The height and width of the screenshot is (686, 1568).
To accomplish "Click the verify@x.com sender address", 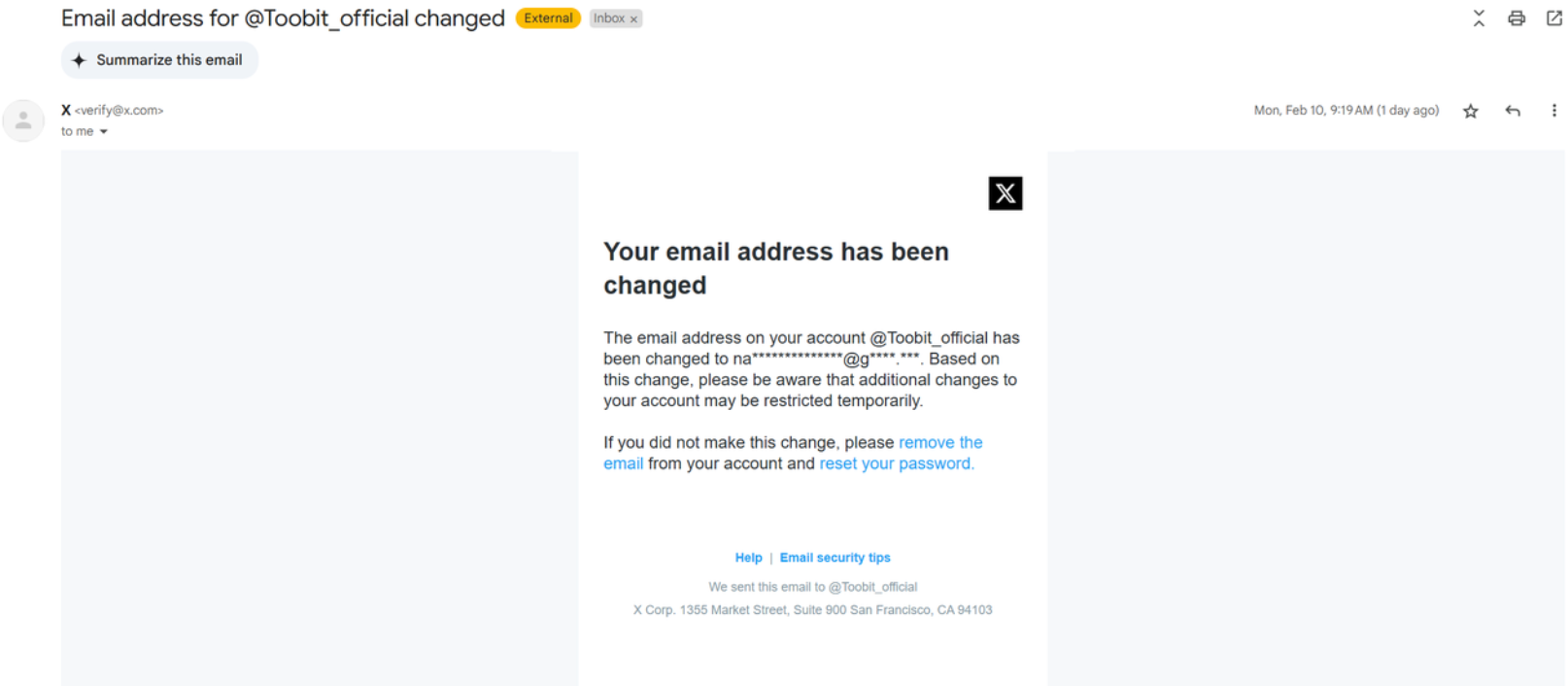I will coord(119,111).
